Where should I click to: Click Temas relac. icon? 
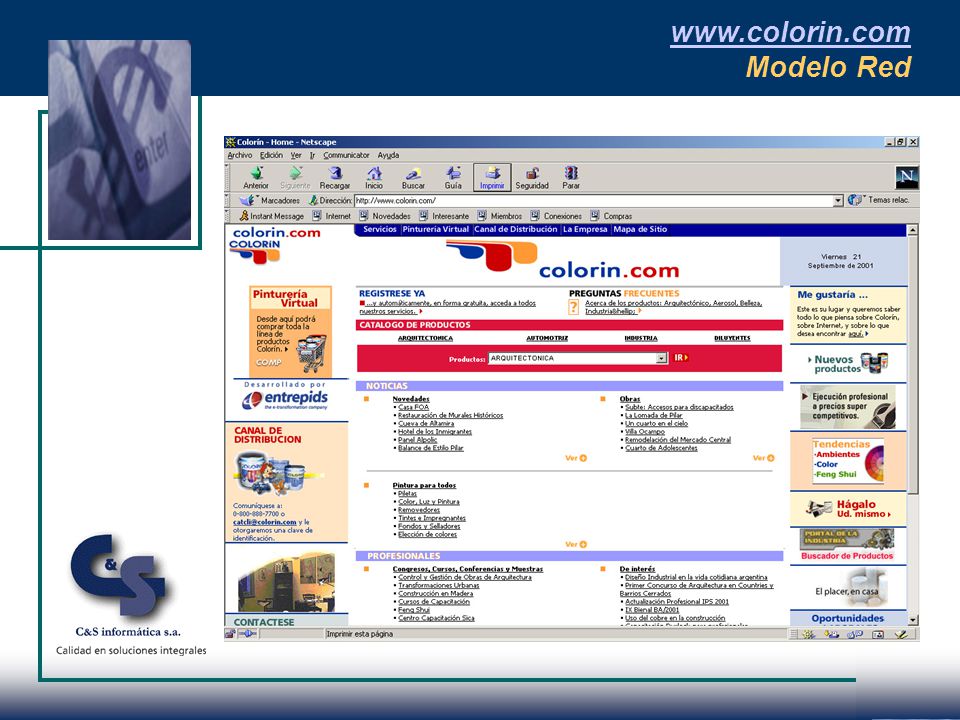855,200
